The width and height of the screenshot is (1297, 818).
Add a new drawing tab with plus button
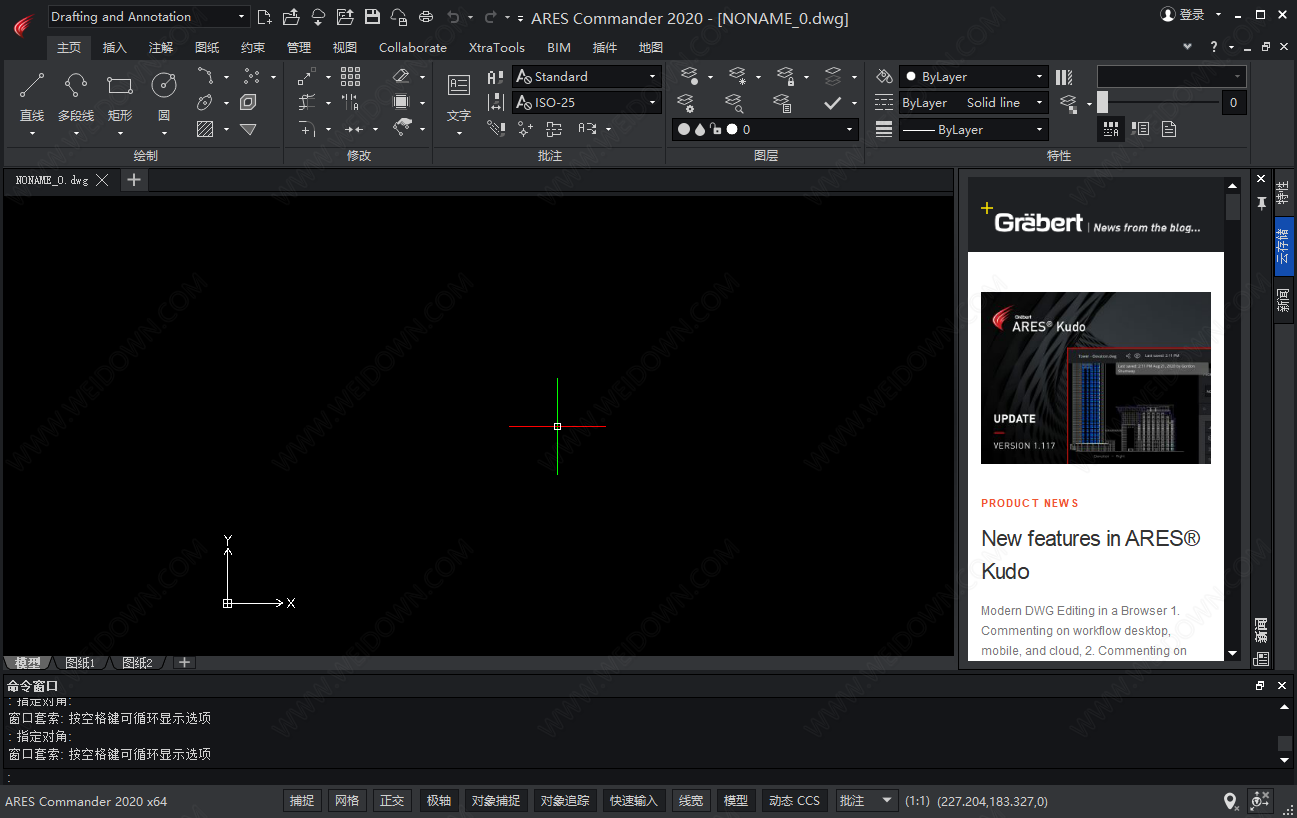pos(133,180)
